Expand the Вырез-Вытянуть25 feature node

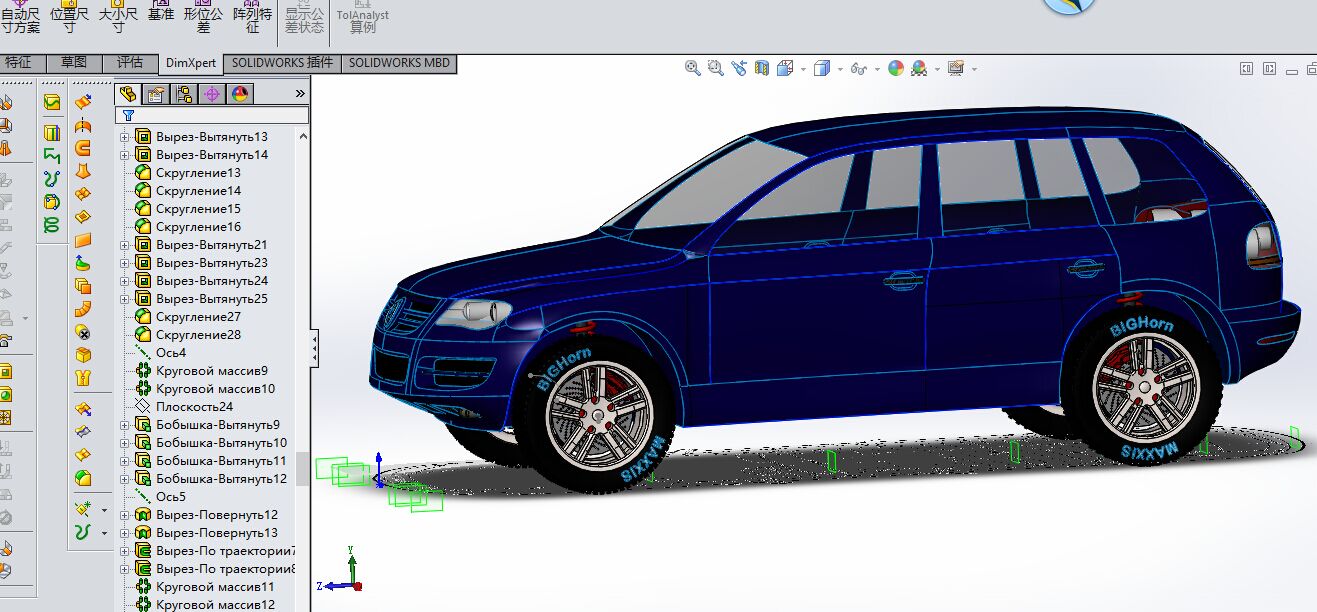pyautogui.click(x=125, y=299)
